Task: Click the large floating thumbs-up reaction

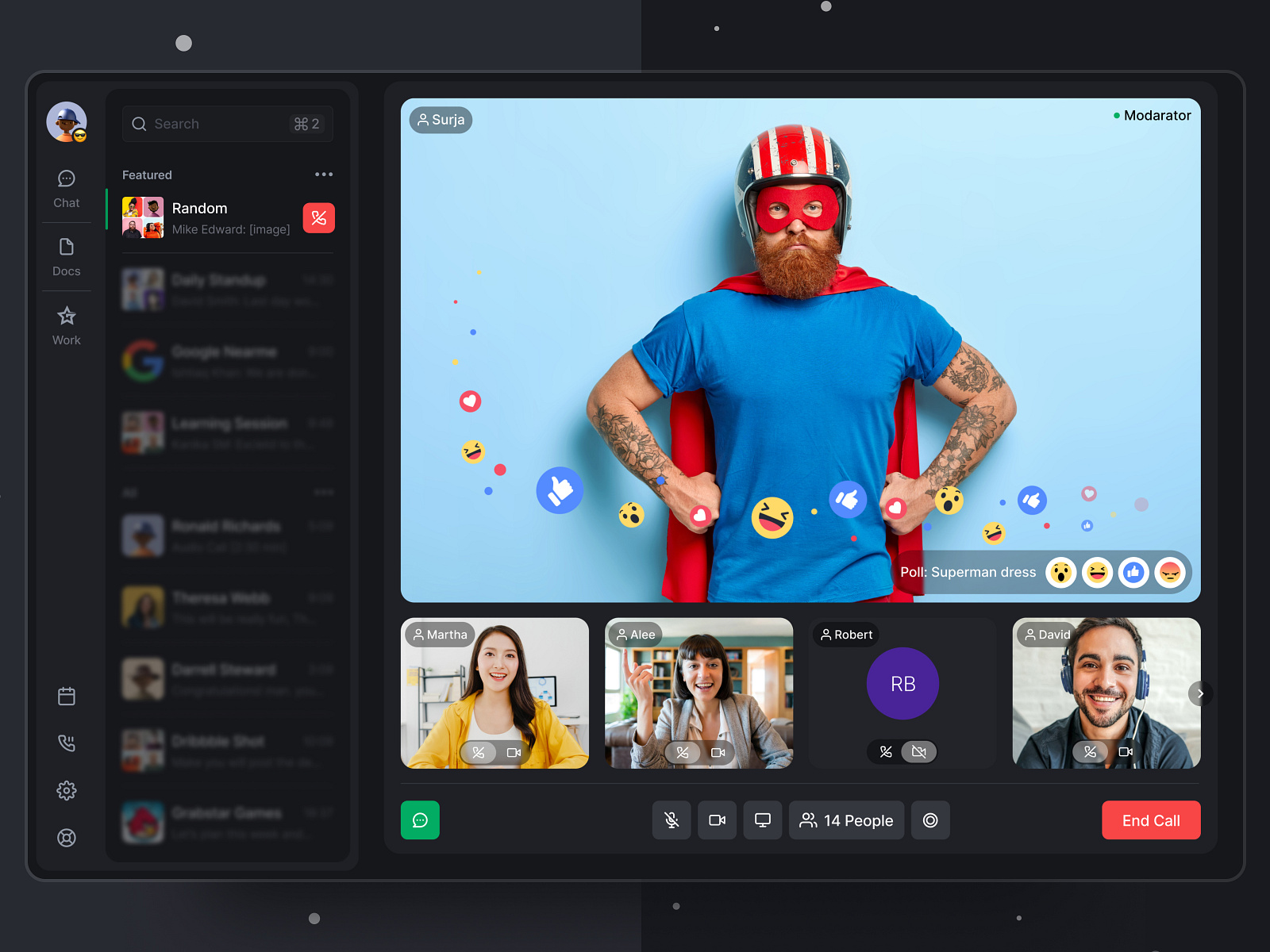Action: tap(560, 490)
